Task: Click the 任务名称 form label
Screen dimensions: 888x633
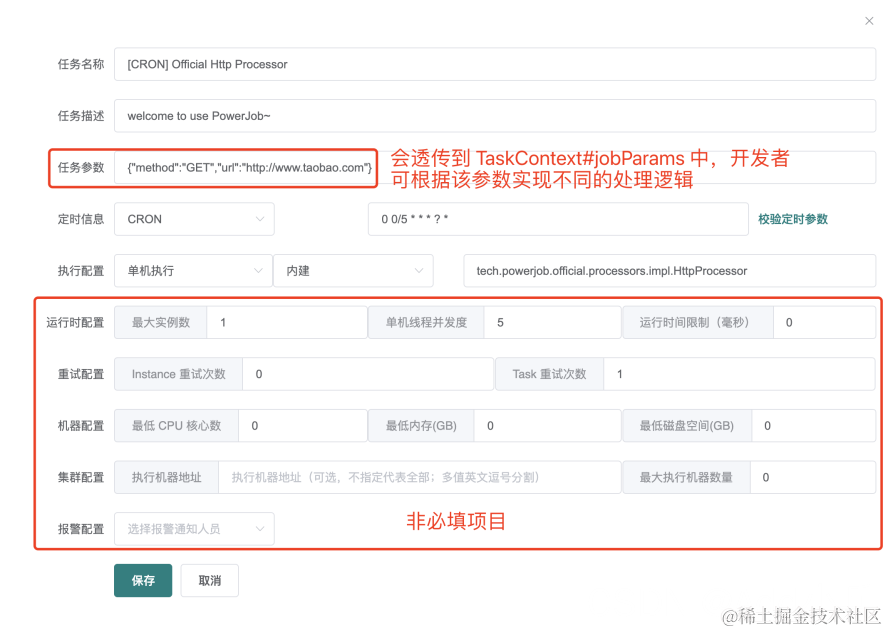Action: (x=81, y=64)
